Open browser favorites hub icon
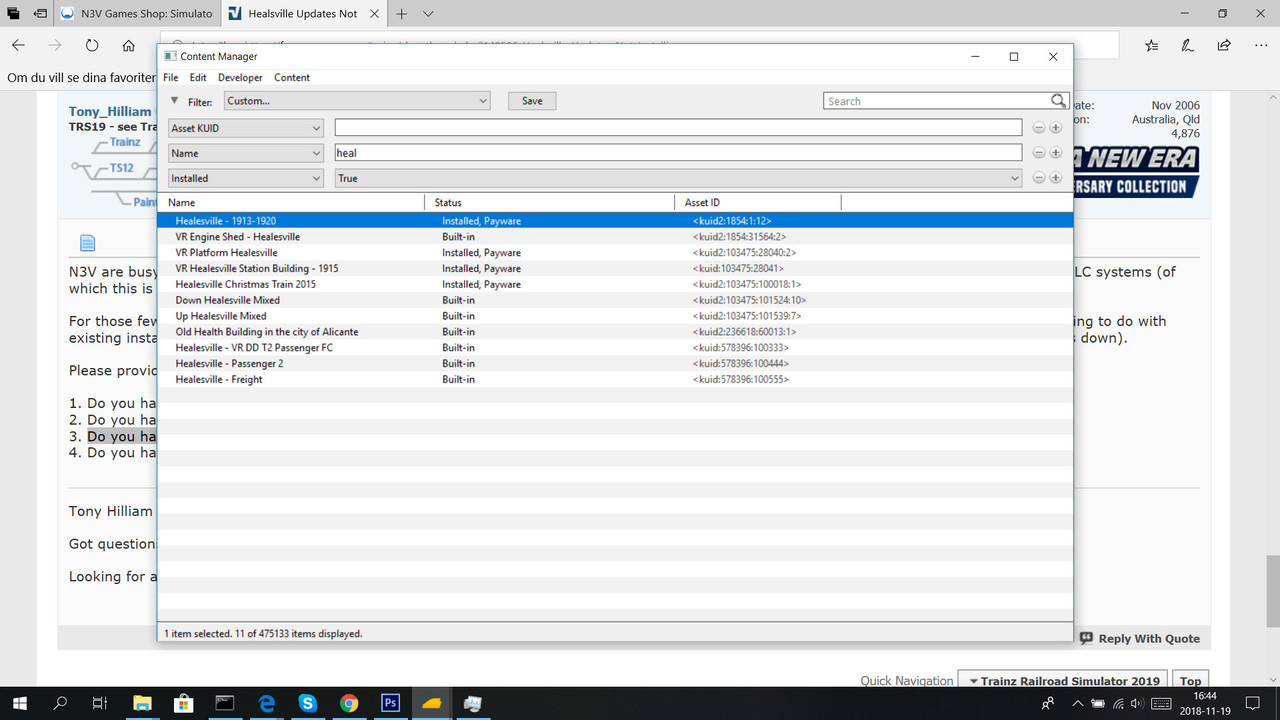Screen dimensions: 1280x720 (x=1152, y=45)
